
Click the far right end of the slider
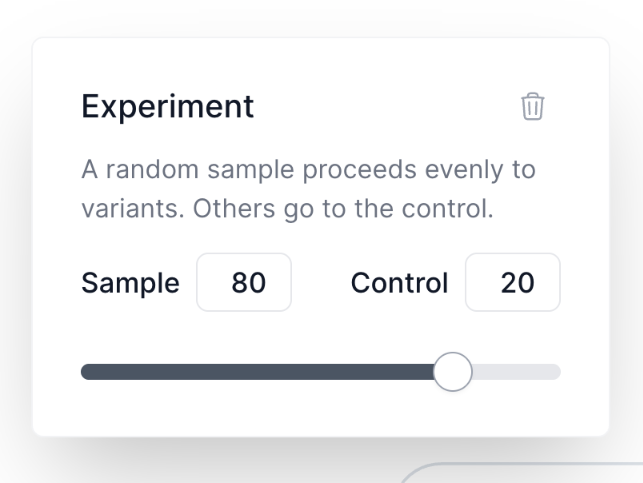[556, 372]
